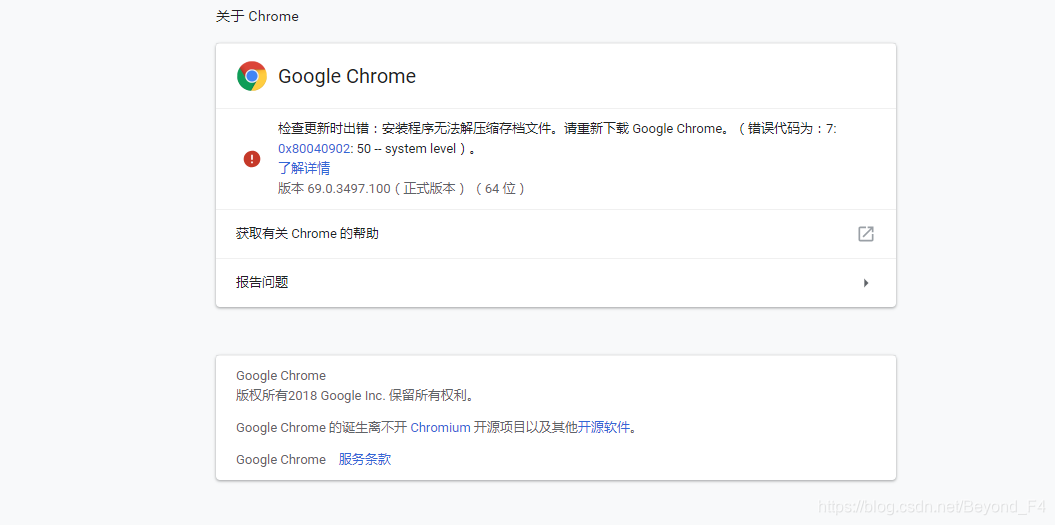The image size is (1055, 525).
Task: Click the 版本 69.0.3497.100 text
Action: [x=401, y=188]
